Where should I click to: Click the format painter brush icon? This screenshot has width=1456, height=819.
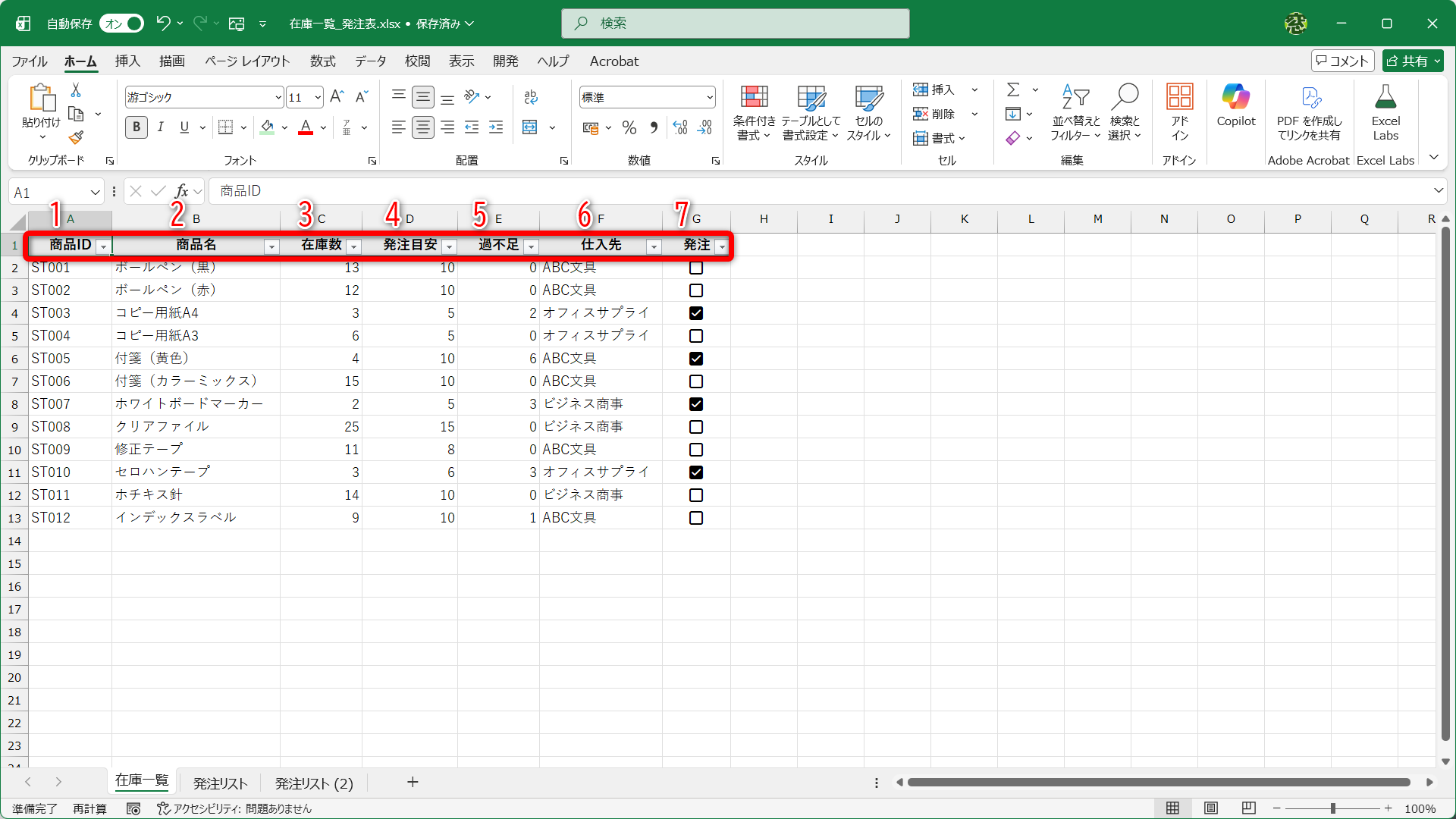pyautogui.click(x=76, y=138)
